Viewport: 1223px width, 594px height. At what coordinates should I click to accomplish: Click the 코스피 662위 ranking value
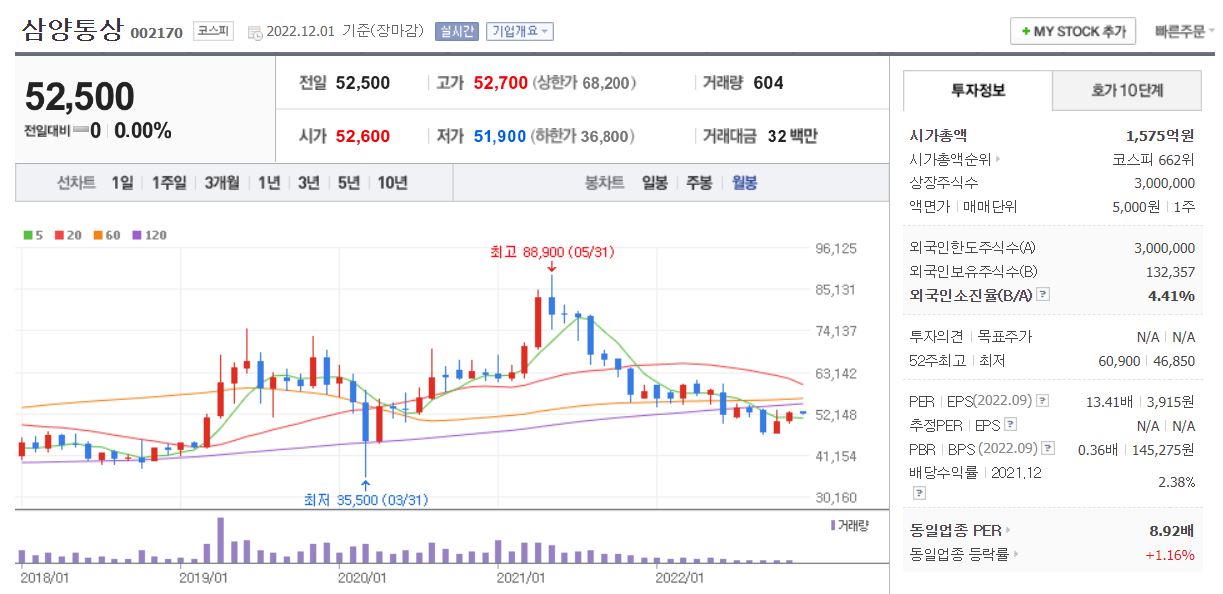coord(1153,158)
